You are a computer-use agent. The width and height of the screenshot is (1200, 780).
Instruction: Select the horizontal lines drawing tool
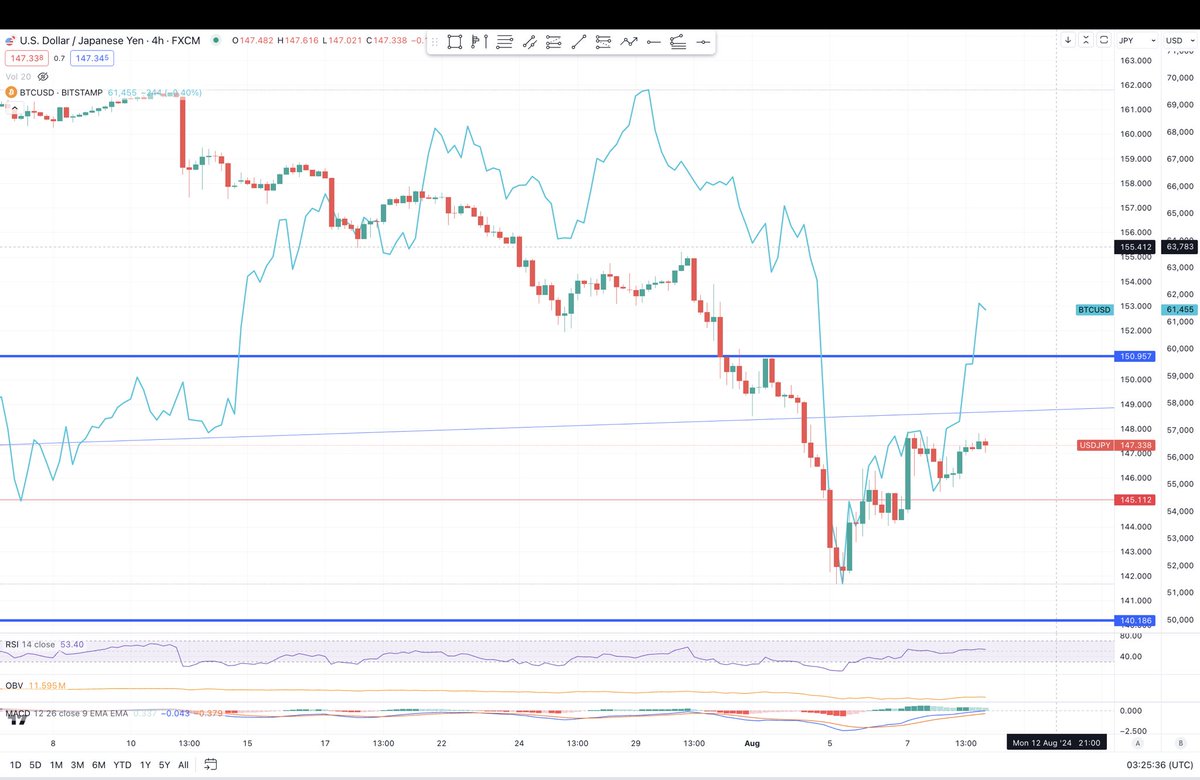click(x=504, y=41)
